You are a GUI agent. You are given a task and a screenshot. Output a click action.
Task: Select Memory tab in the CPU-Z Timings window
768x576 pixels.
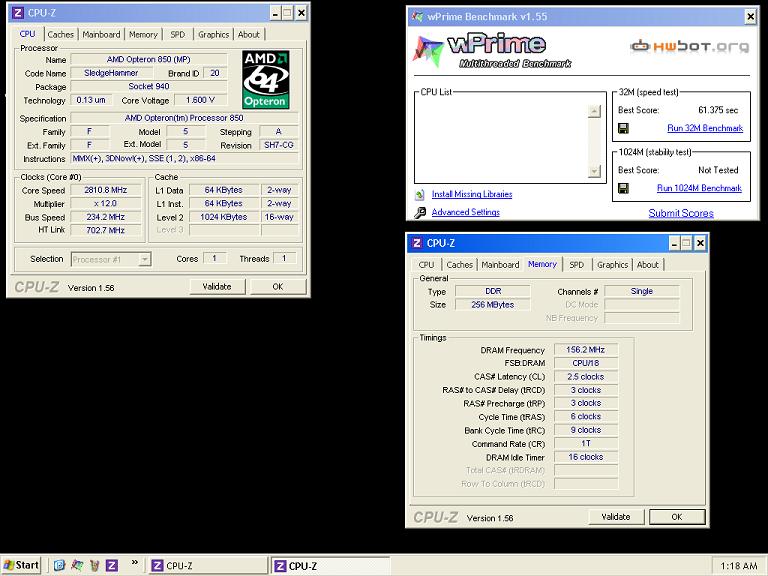(x=542, y=264)
